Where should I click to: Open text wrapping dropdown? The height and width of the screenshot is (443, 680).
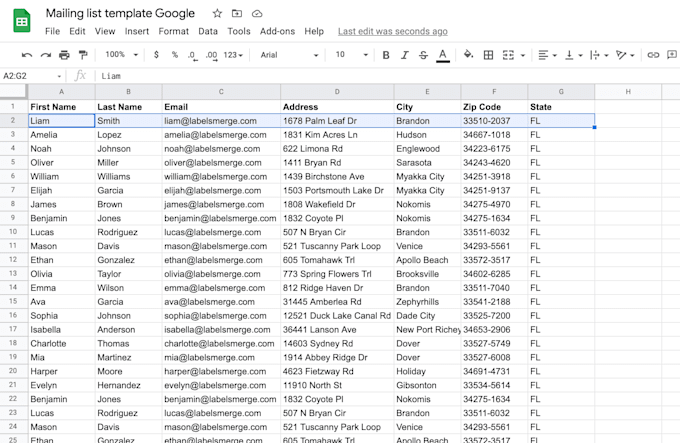599,55
